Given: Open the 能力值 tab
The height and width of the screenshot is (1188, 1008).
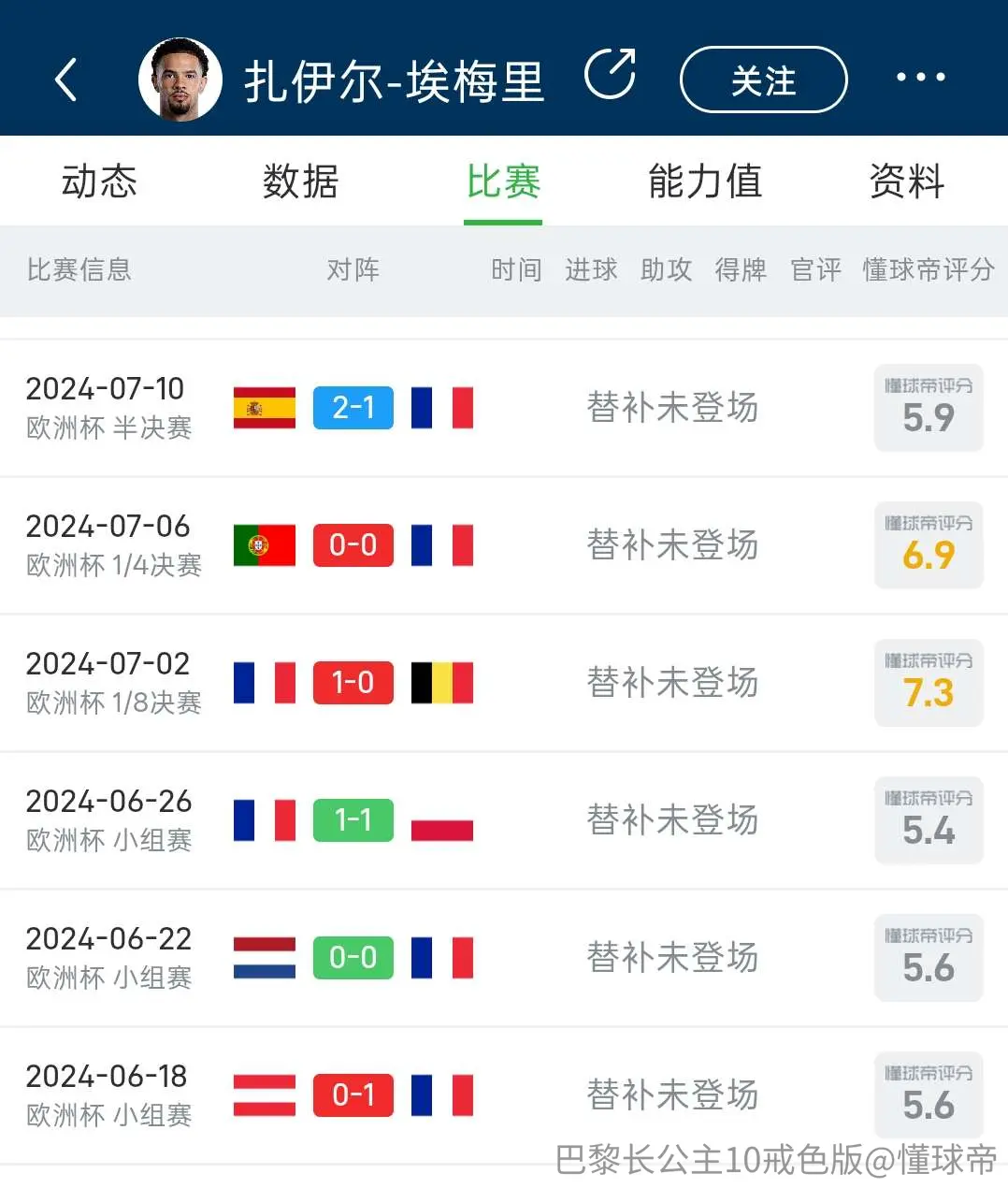Looking at the screenshot, I should click(705, 181).
